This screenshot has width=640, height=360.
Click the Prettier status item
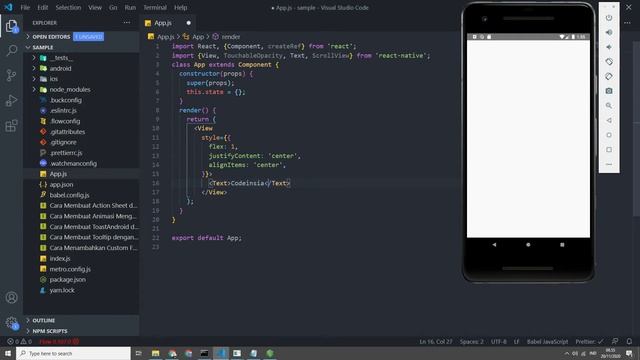click(589, 341)
